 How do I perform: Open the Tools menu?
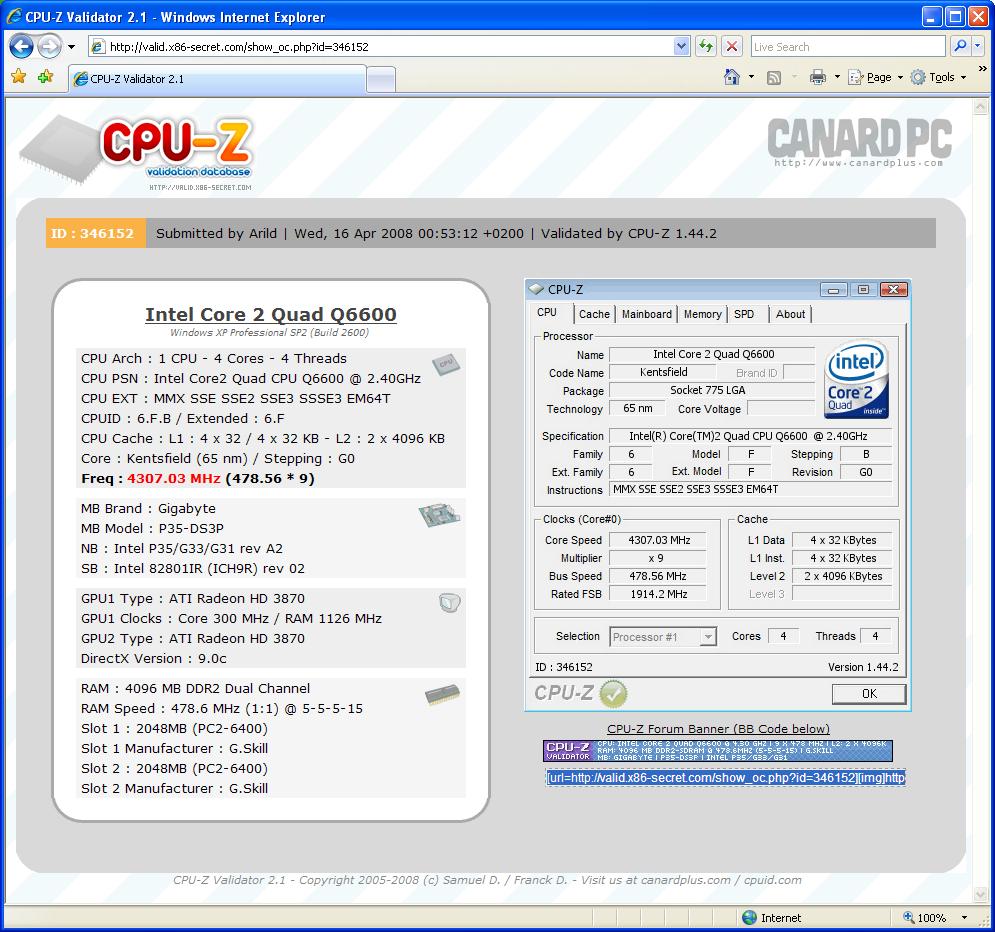pos(938,77)
